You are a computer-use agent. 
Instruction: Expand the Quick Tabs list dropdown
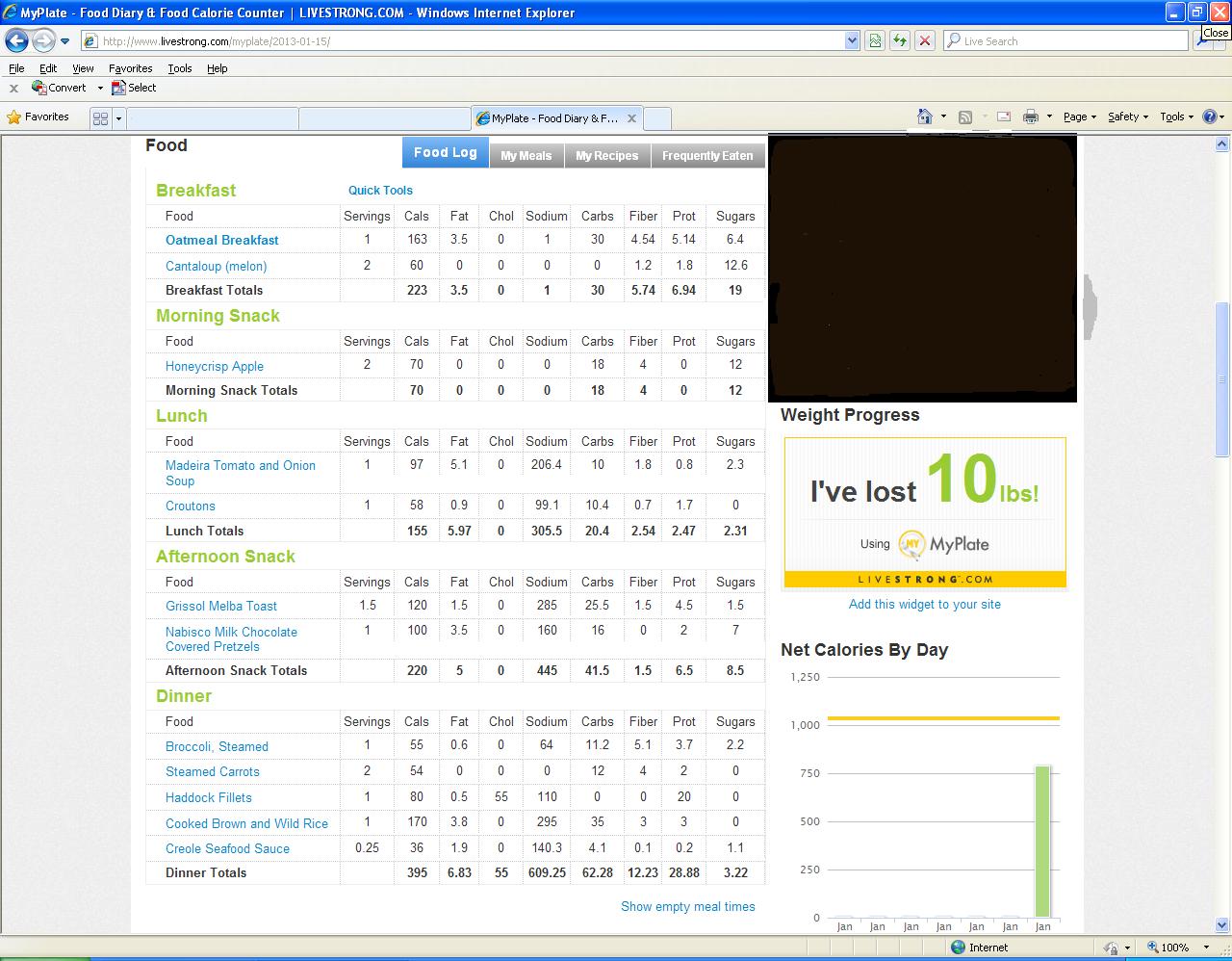pos(118,117)
